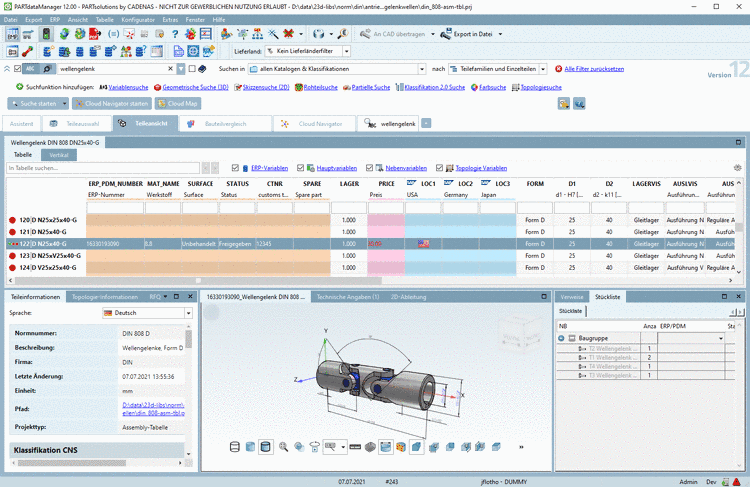Viewport: 750px width, 487px height.
Task: Toggle the ERP-Variablen checkbox
Action: click(235, 168)
